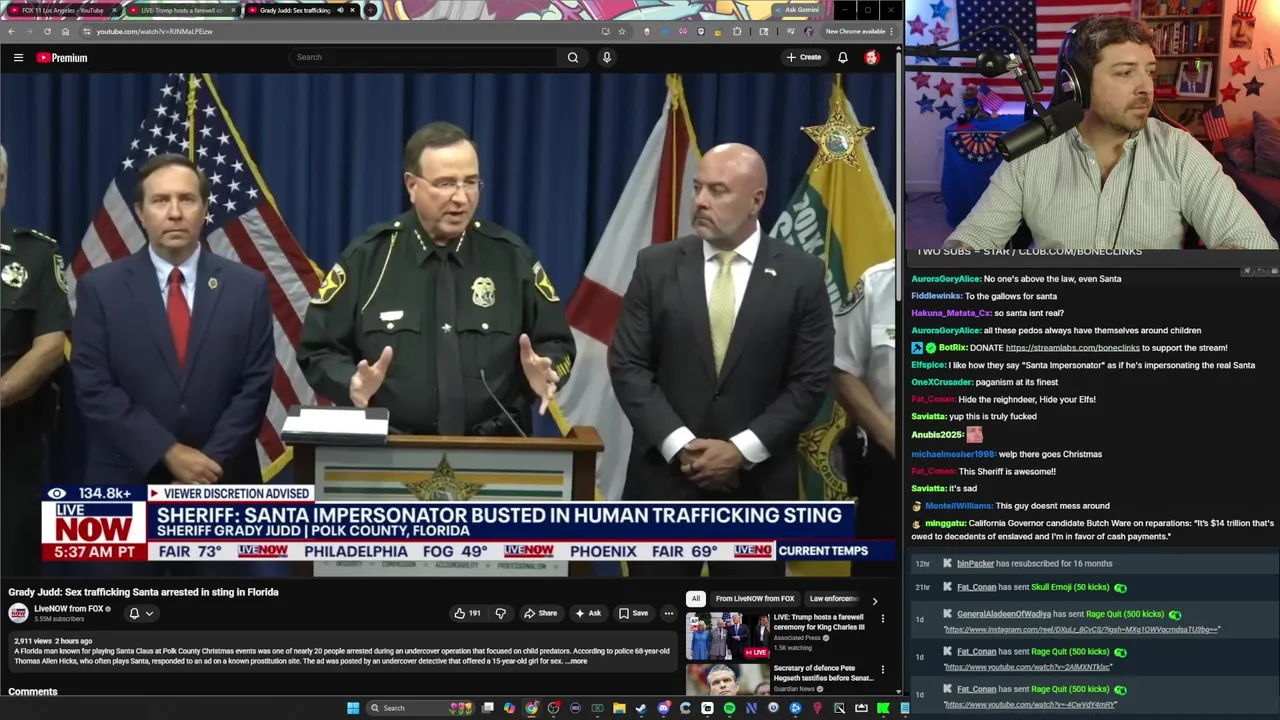
Task: Save the video to a playlist
Action: 633,613
